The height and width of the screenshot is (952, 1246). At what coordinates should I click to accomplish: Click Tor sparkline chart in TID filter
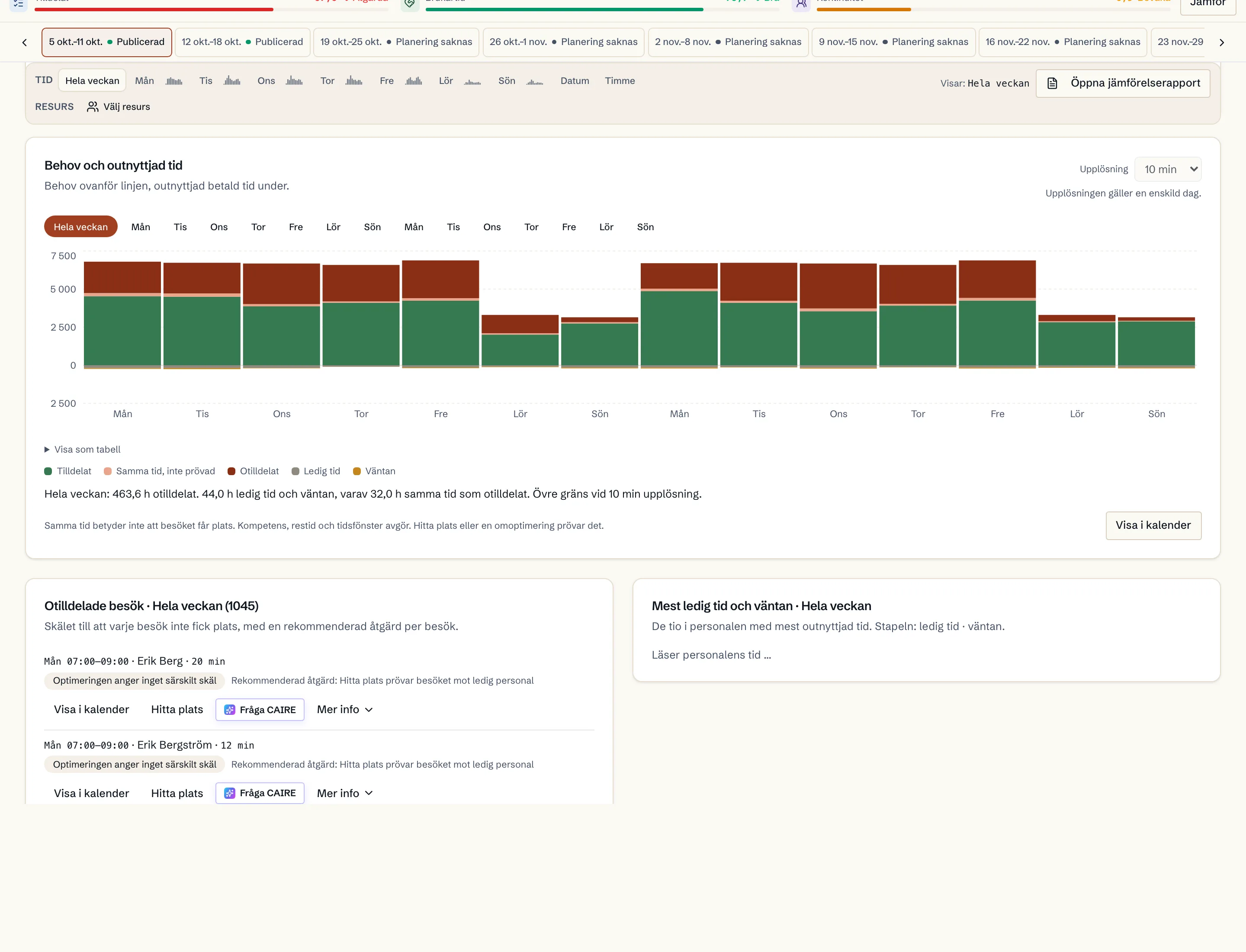coord(353,81)
